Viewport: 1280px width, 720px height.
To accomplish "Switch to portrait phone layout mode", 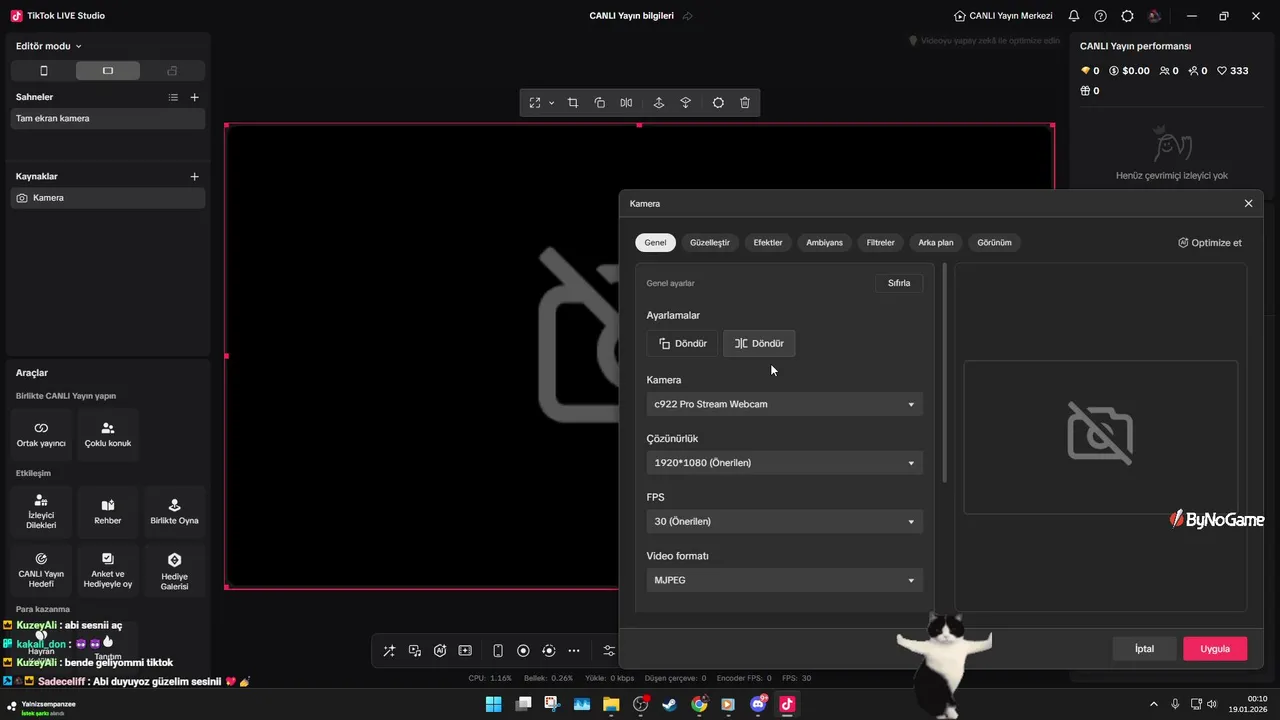I will point(43,71).
